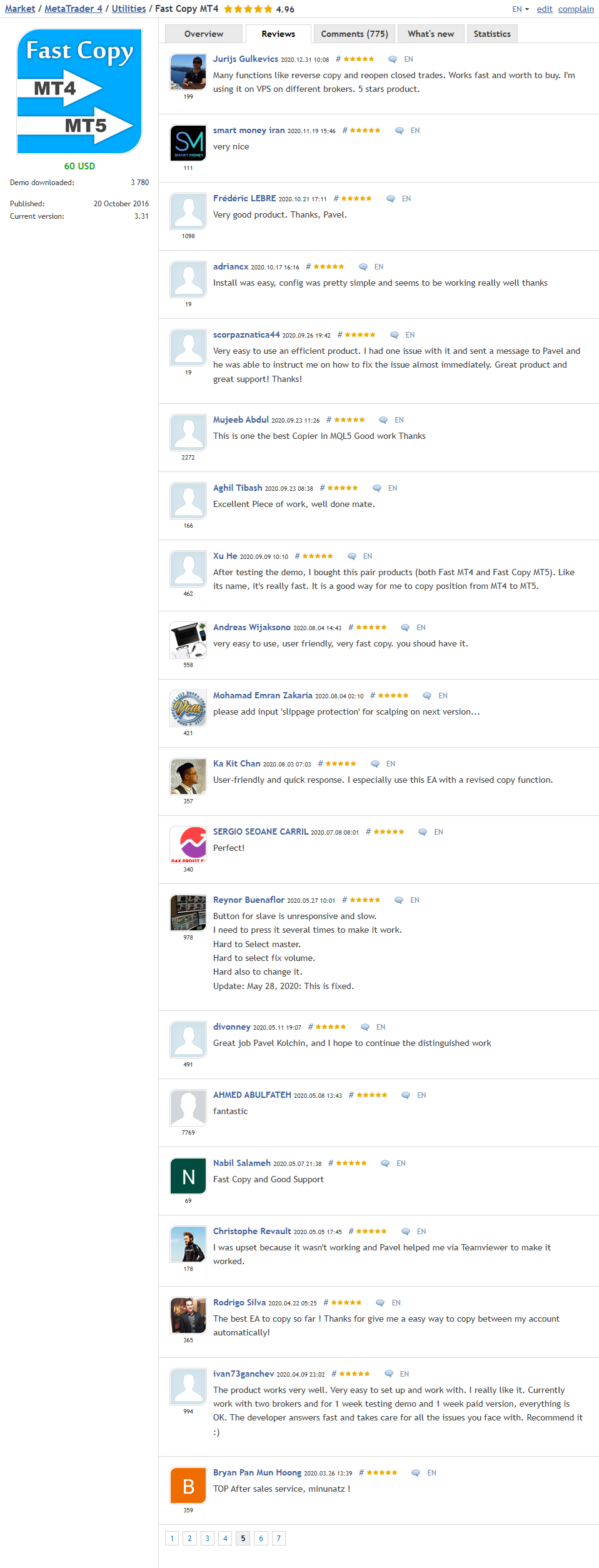Go to reviews page 6
Viewport: 599px width, 1568px height.
coord(261,1539)
